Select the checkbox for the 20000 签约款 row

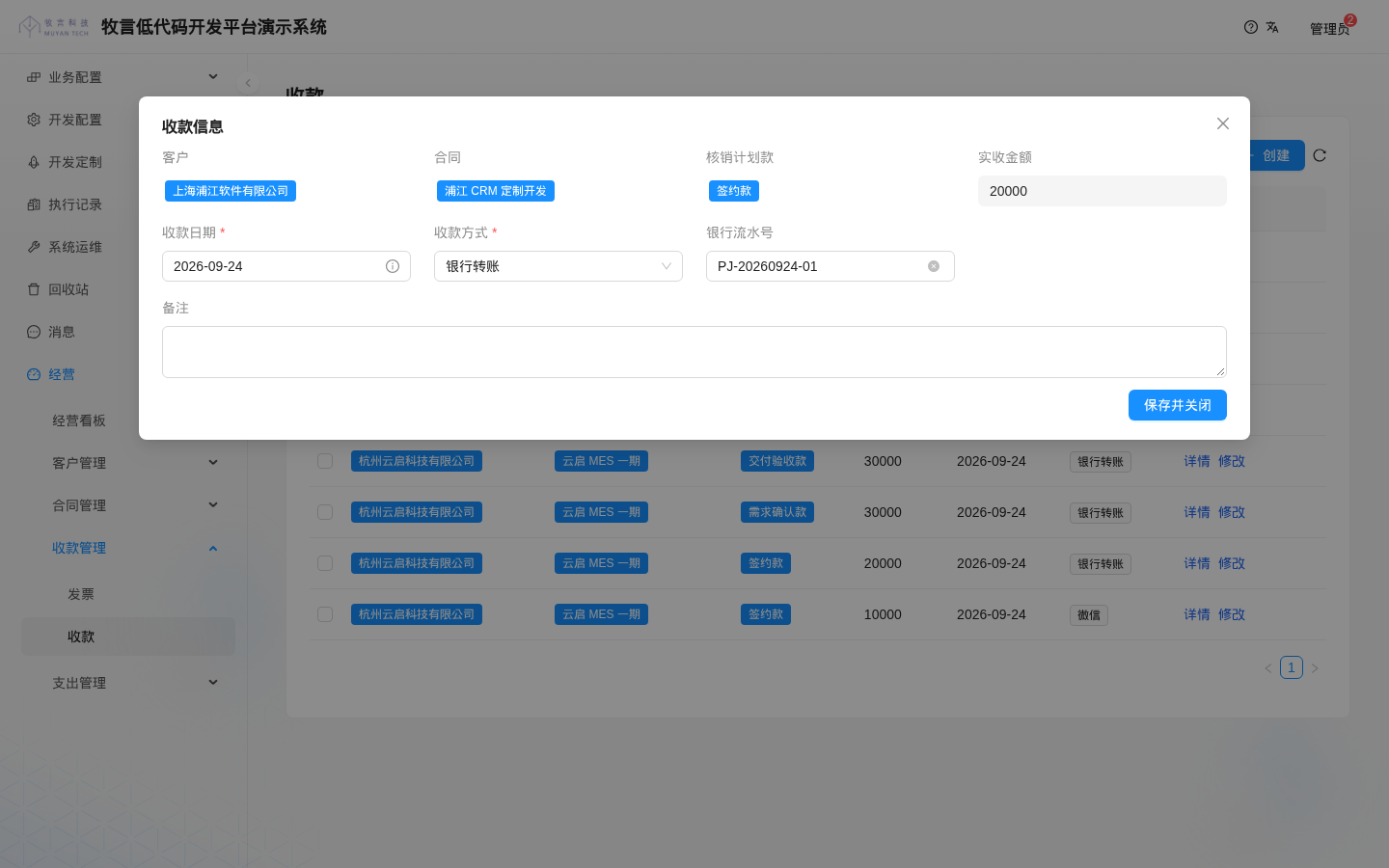325,563
